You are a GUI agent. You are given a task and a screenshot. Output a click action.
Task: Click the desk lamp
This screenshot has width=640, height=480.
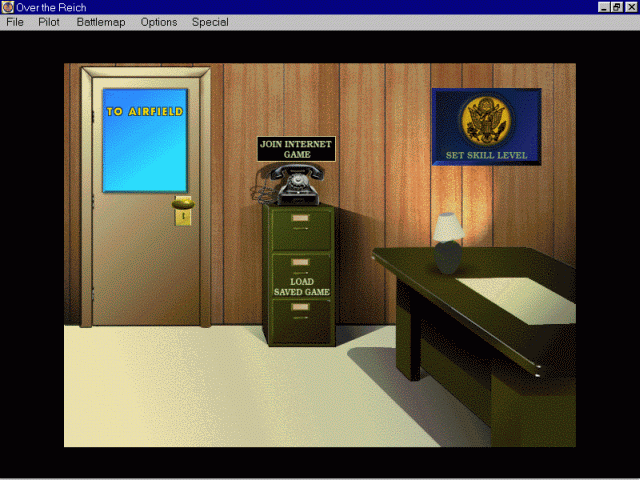point(448,243)
